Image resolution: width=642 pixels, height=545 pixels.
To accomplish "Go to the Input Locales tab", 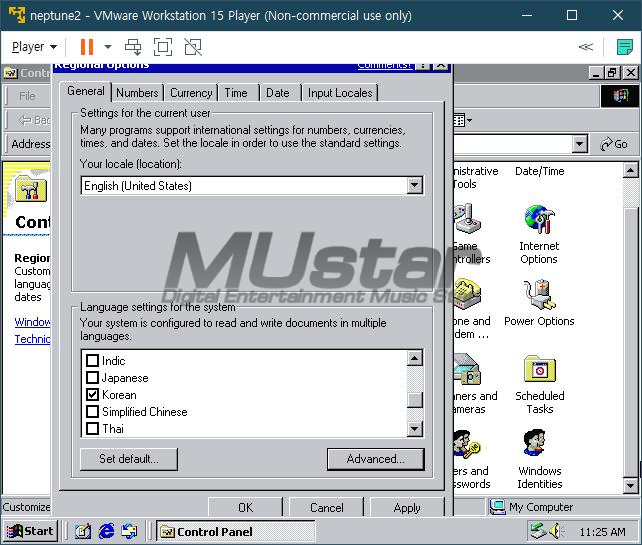I will coord(340,93).
